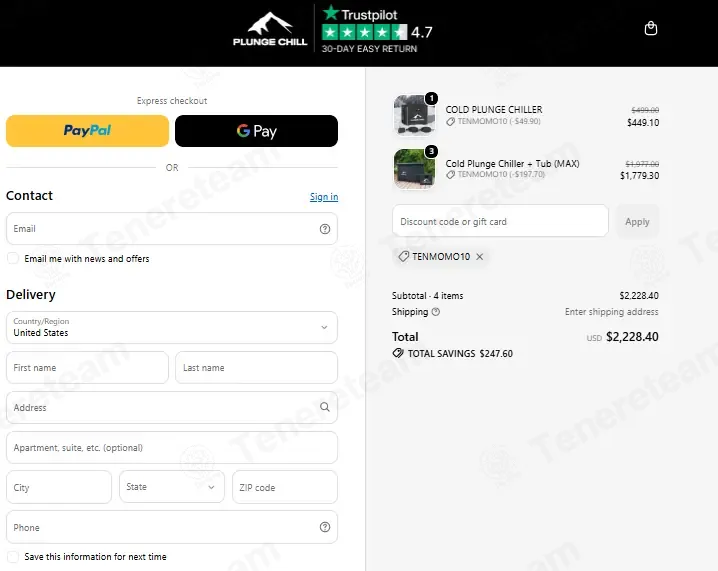This screenshot has height=571, width=718.
Task: Pay with Google Pay express checkout
Action: (256, 131)
